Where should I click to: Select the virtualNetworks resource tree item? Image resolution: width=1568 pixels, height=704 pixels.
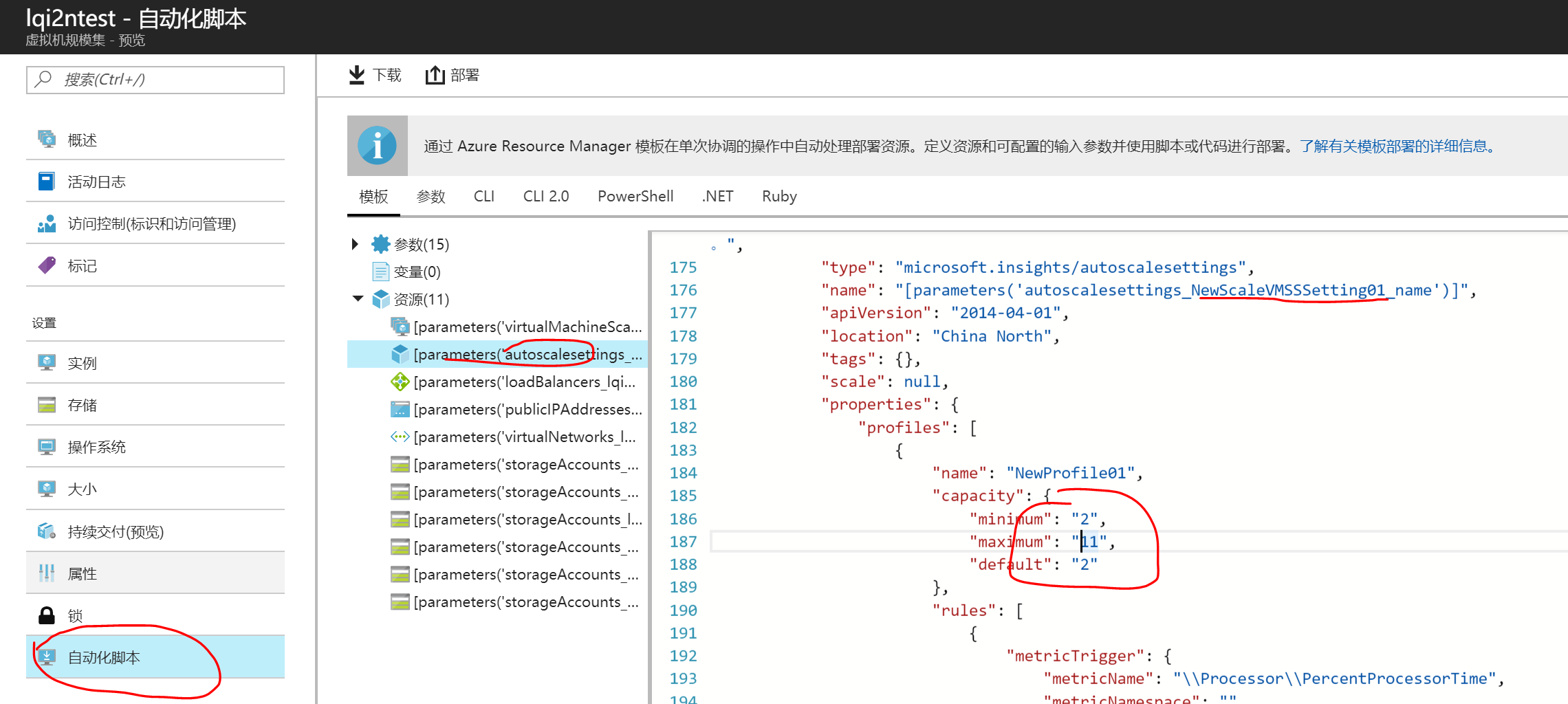click(523, 437)
